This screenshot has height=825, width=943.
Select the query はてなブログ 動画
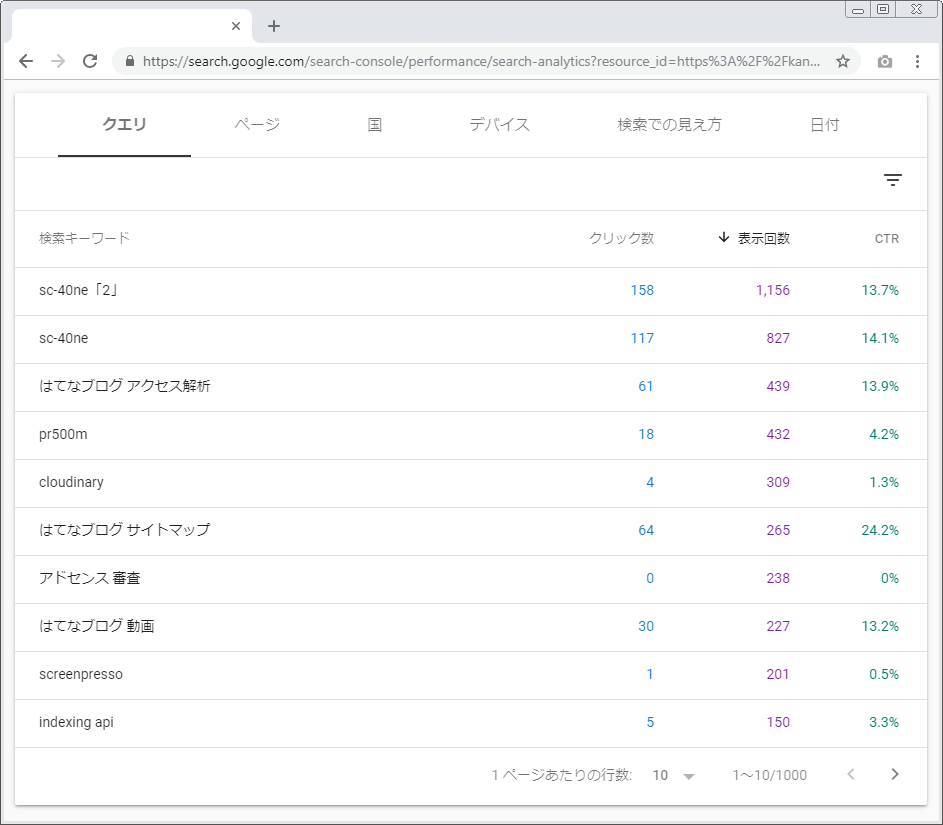[97, 626]
